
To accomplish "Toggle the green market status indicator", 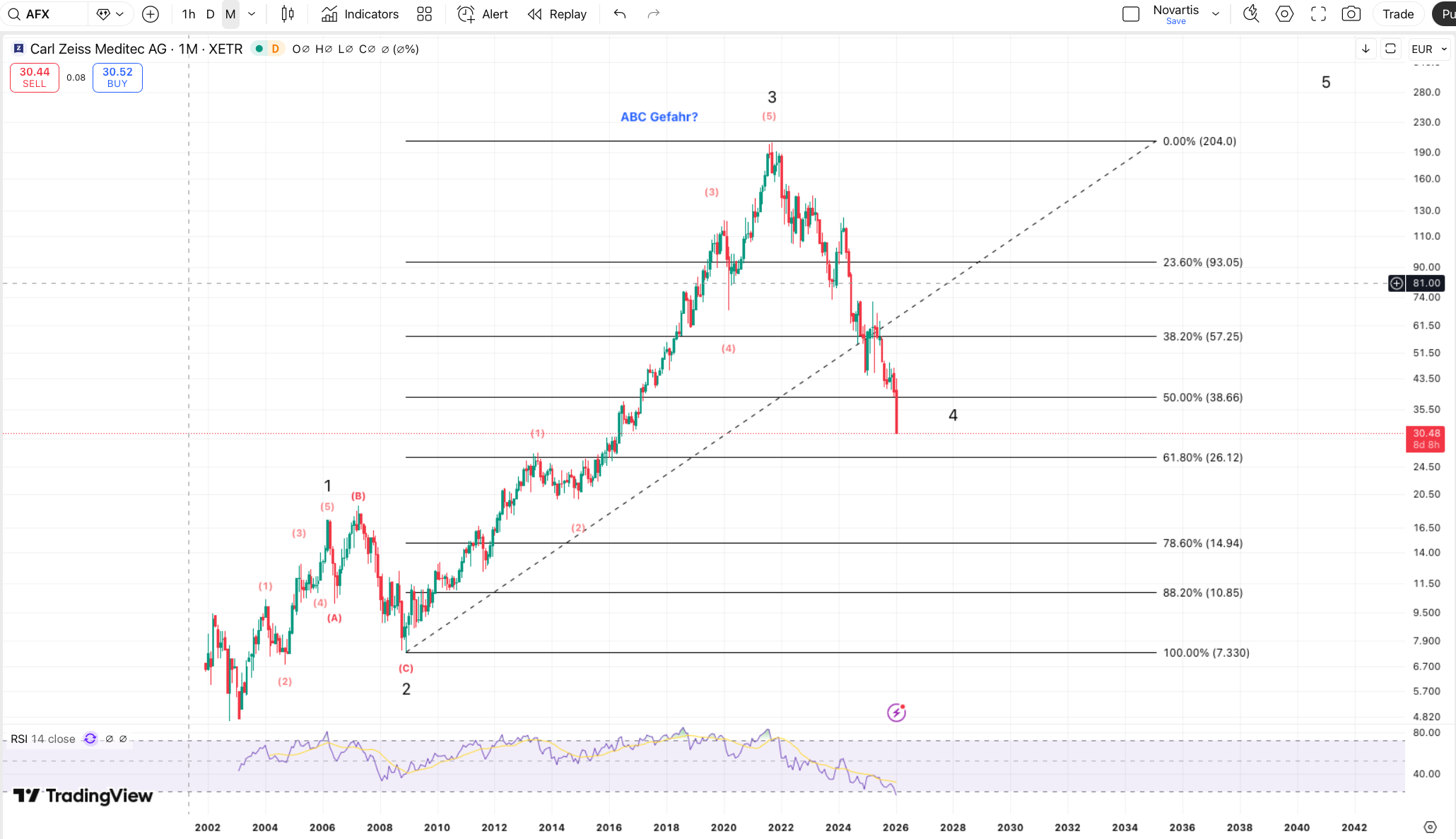I will click(259, 49).
